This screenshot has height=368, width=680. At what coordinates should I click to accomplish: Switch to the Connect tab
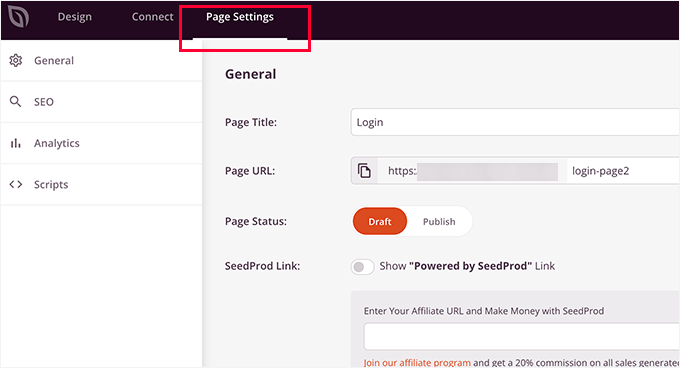152,17
